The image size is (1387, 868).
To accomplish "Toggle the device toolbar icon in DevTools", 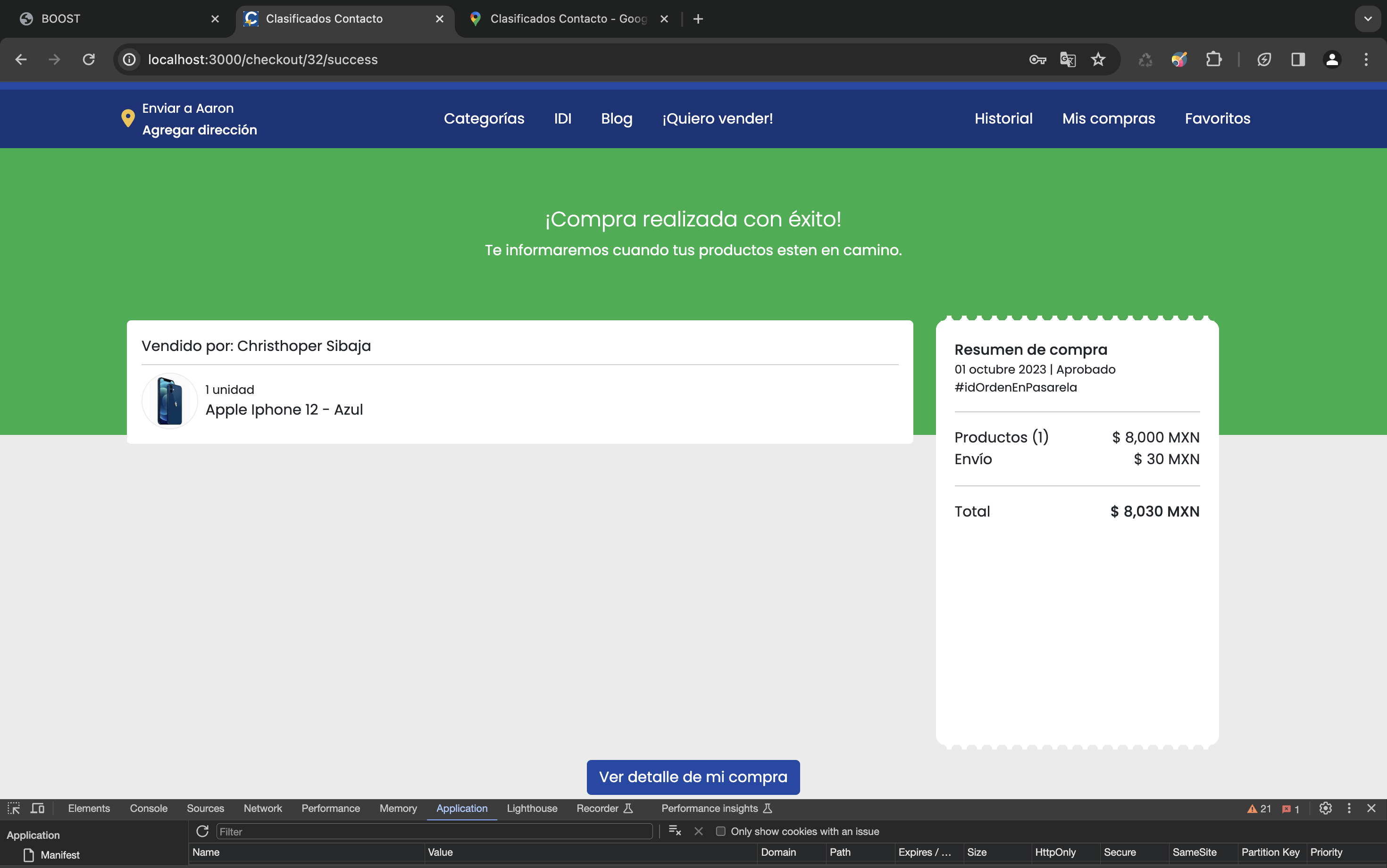I will coord(38,808).
